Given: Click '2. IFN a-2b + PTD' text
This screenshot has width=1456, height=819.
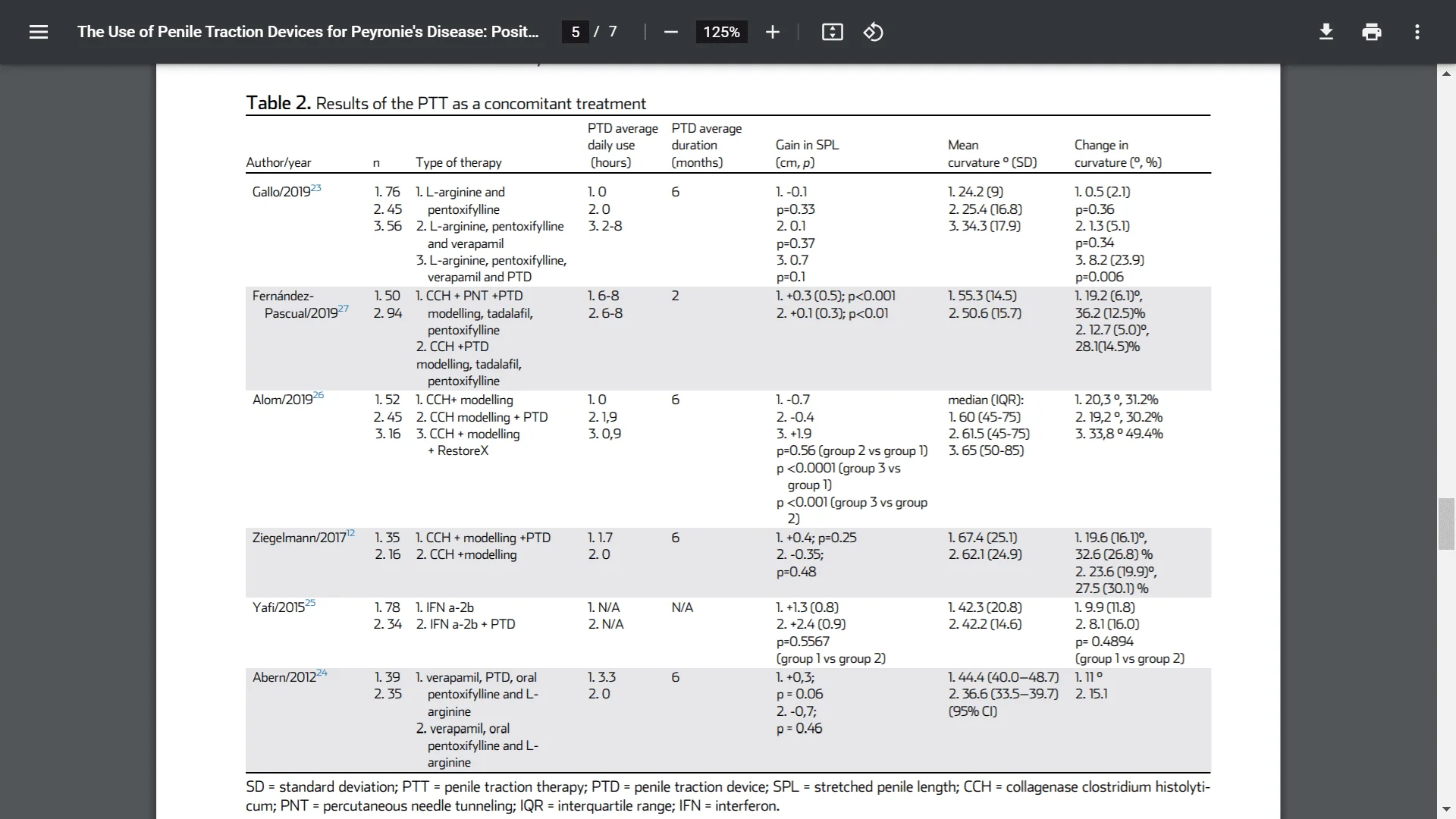Looking at the screenshot, I should pyautogui.click(x=466, y=624).
